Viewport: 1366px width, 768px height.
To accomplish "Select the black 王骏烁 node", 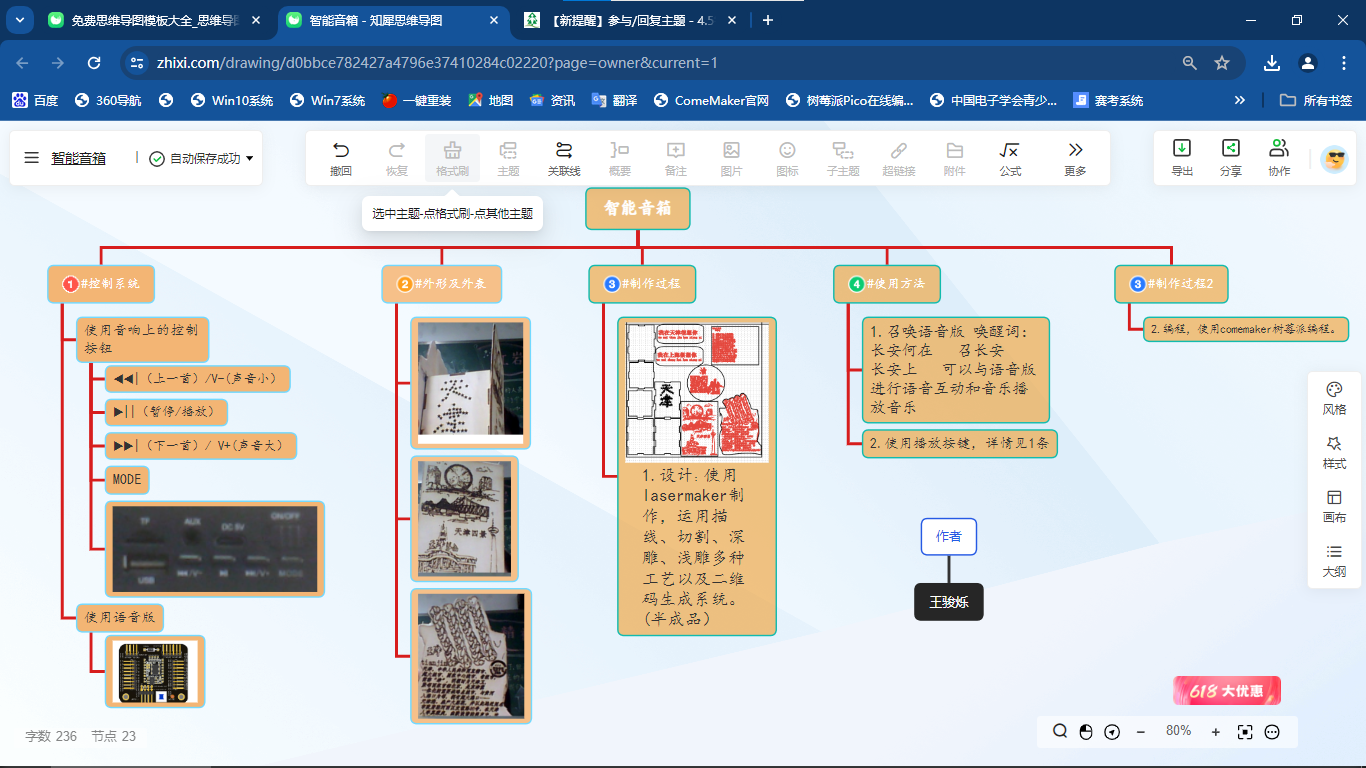I will 949,602.
